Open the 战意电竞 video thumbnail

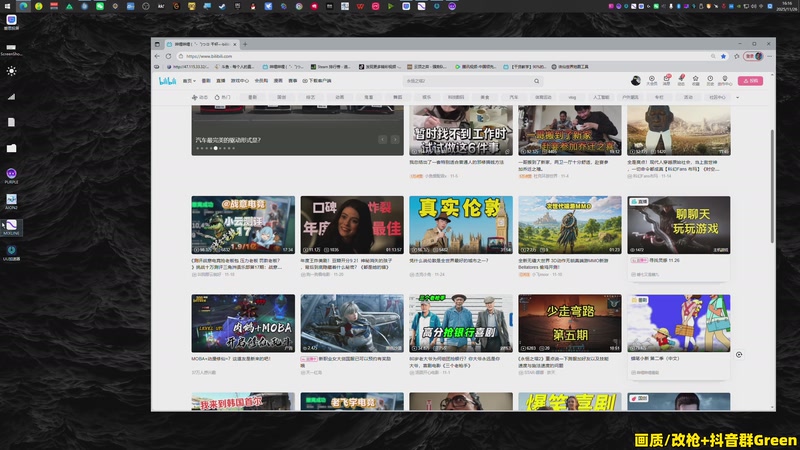pyautogui.click(x=243, y=224)
